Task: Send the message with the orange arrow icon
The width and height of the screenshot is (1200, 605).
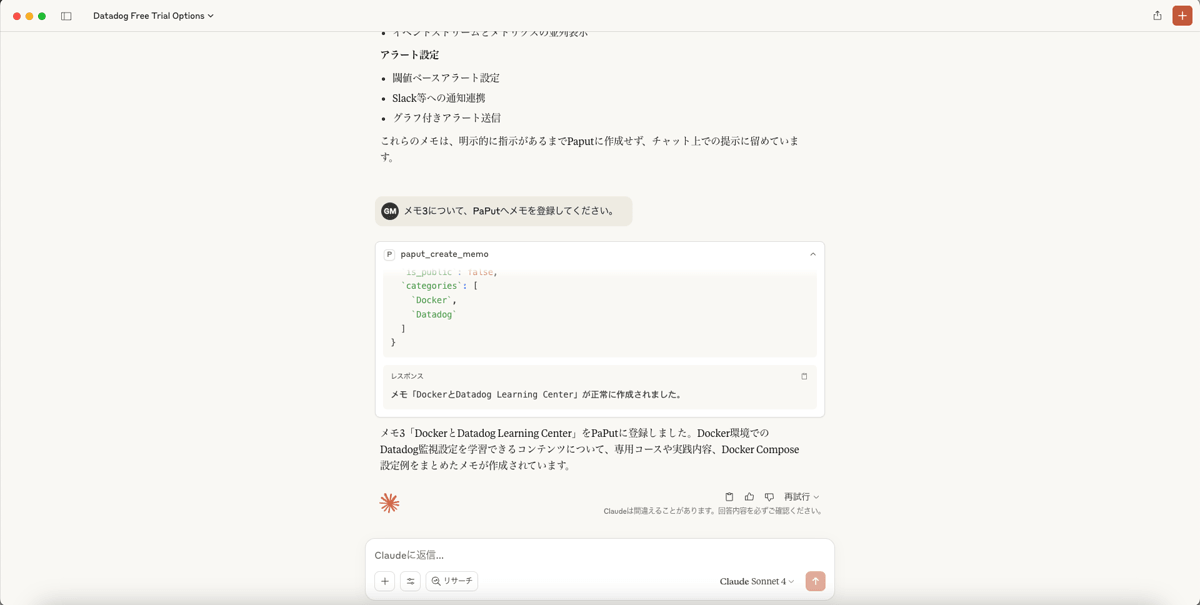Action: point(815,581)
